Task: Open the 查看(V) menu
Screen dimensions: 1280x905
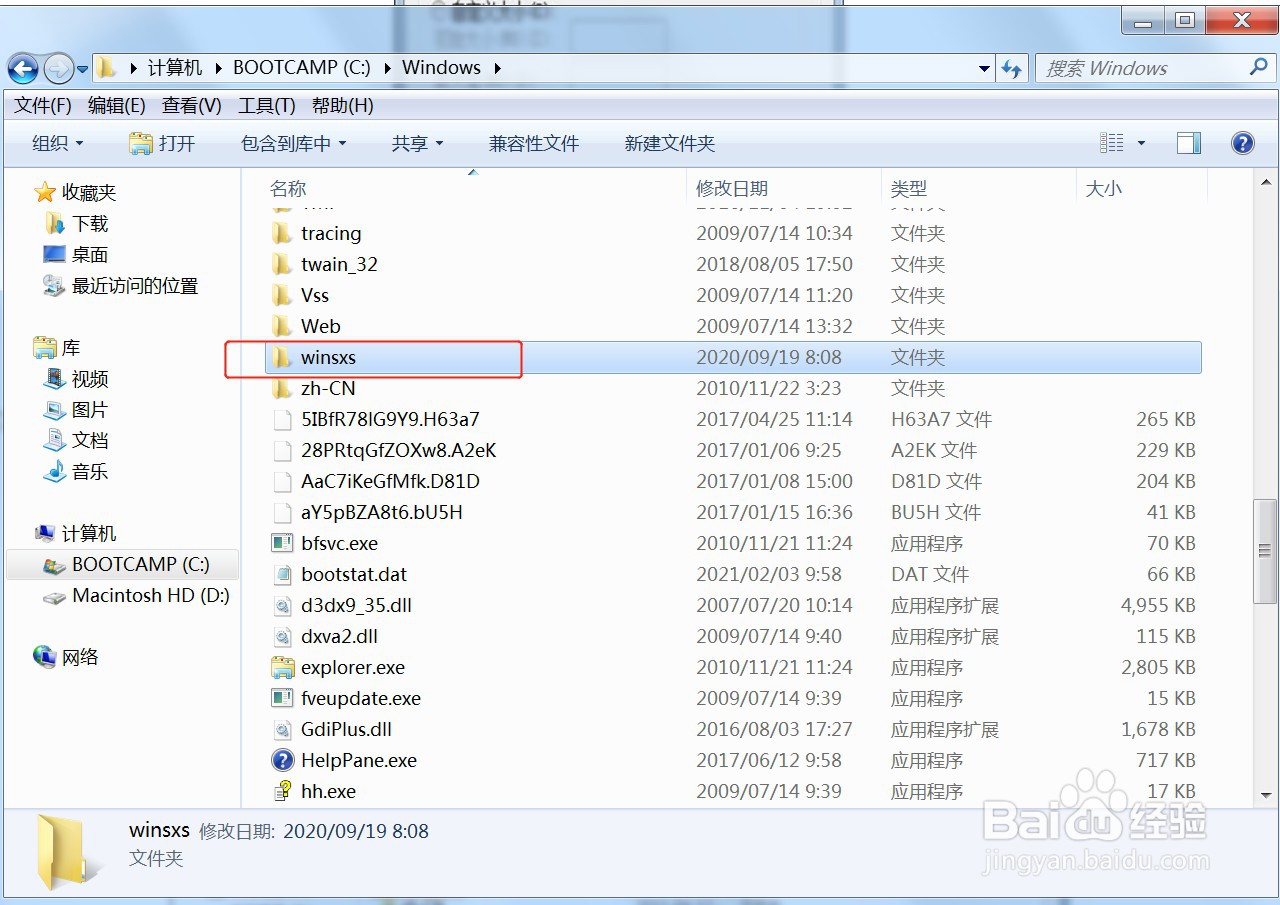Action: [190, 105]
